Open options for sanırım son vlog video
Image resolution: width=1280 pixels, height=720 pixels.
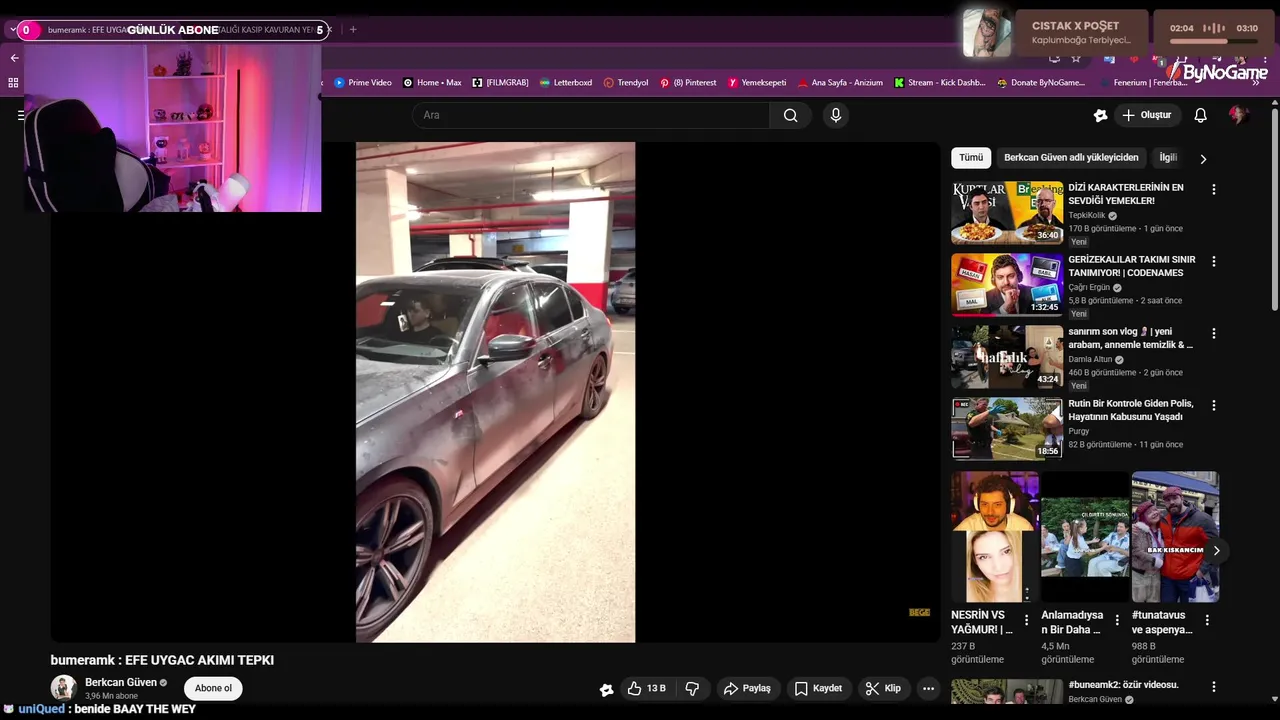pos(1214,333)
